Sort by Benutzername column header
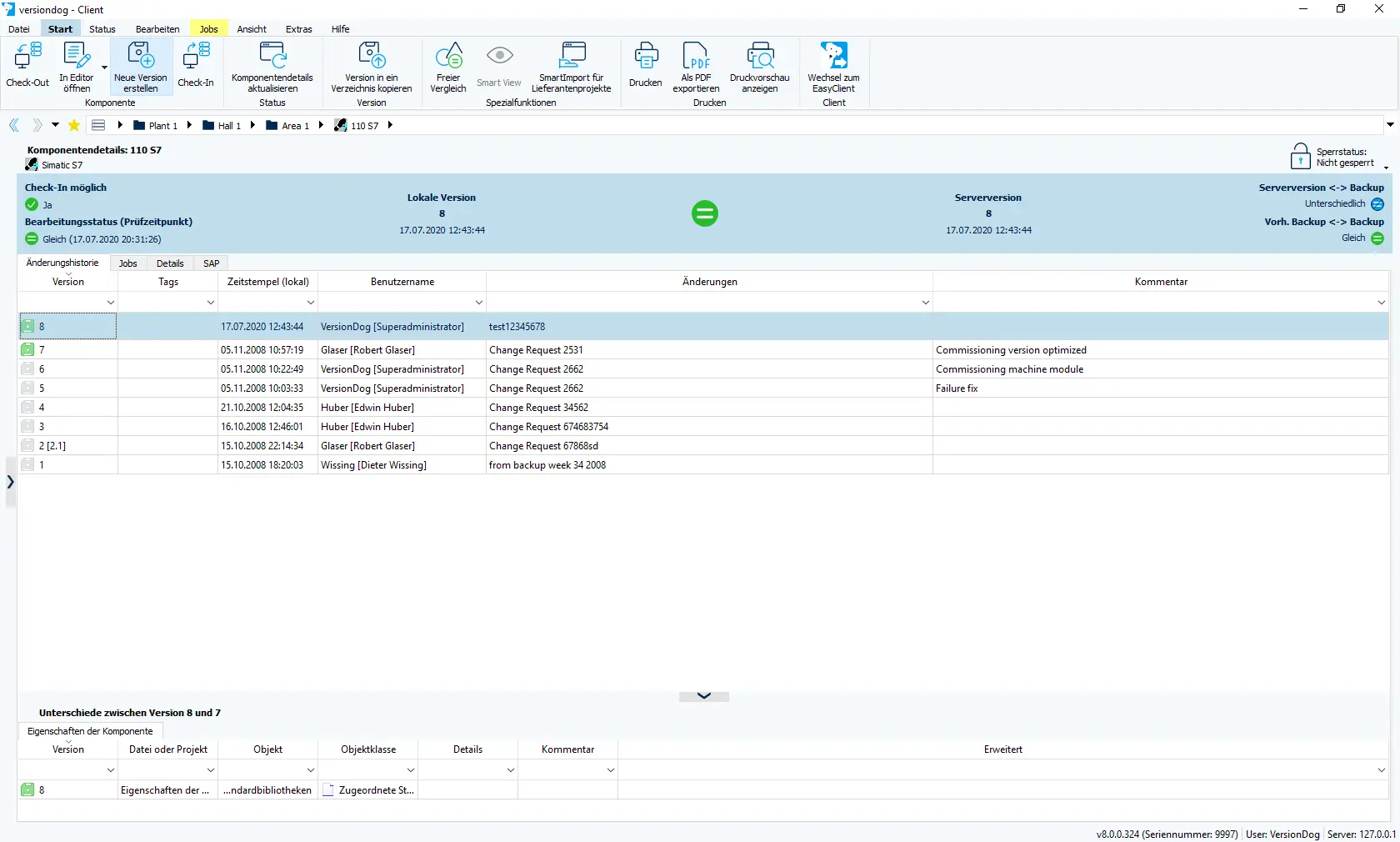1400x842 pixels. point(402,282)
